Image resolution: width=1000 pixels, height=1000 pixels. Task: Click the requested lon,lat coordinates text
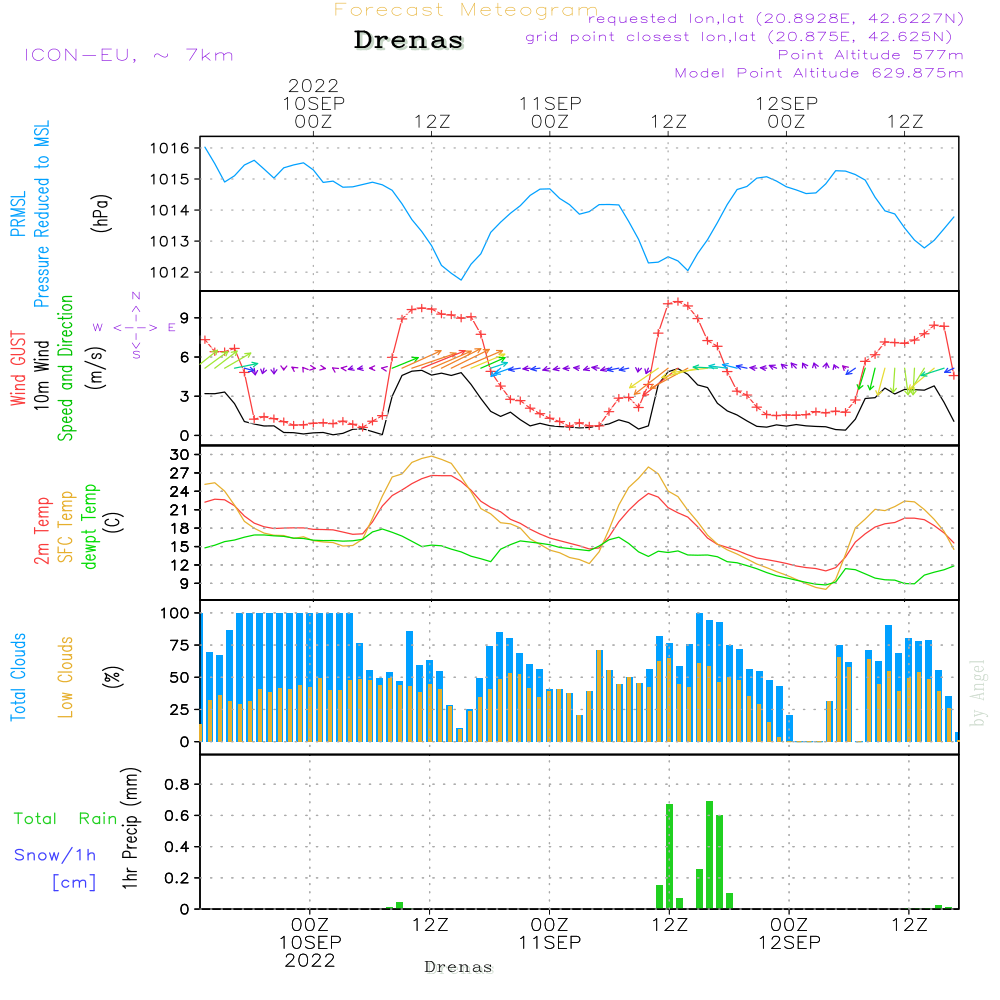(x=775, y=19)
